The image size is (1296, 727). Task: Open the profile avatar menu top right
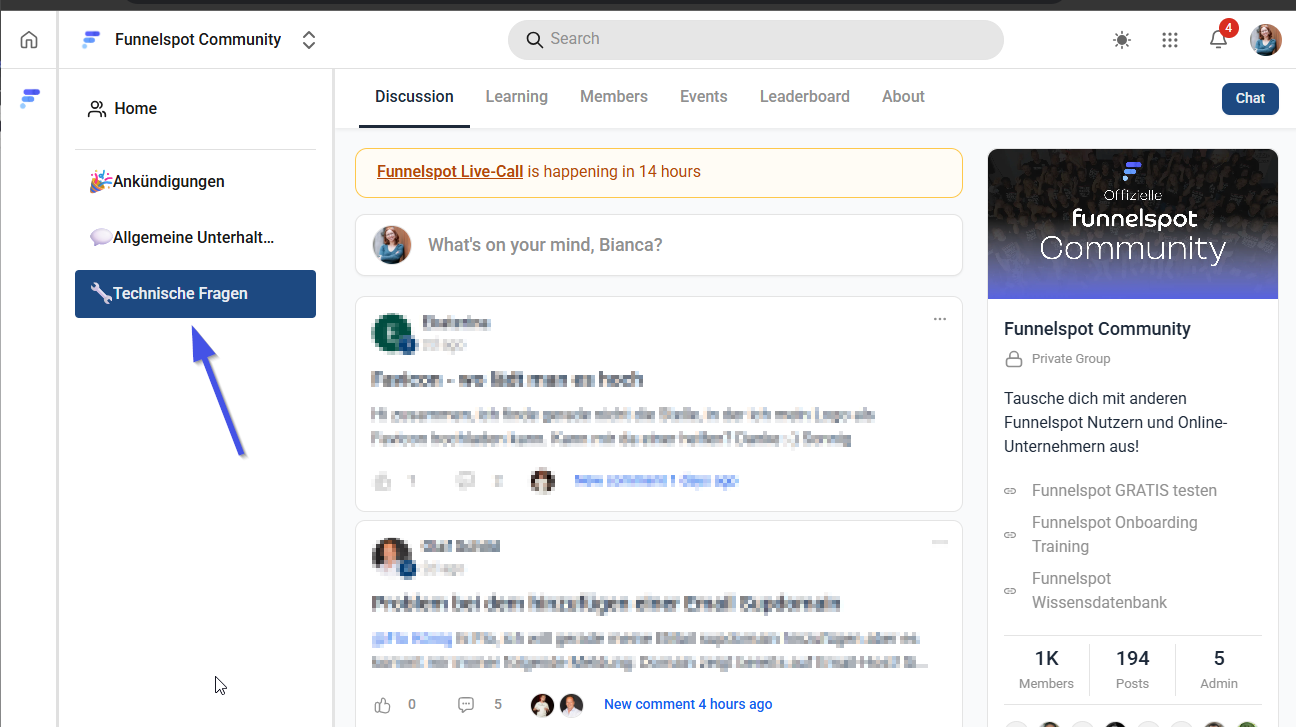1266,40
